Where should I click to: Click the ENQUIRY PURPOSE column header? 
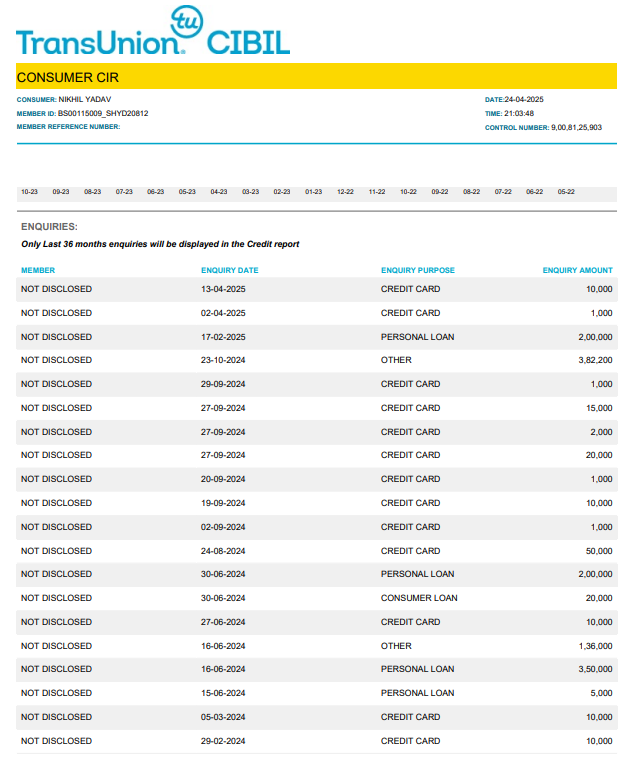(417, 270)
